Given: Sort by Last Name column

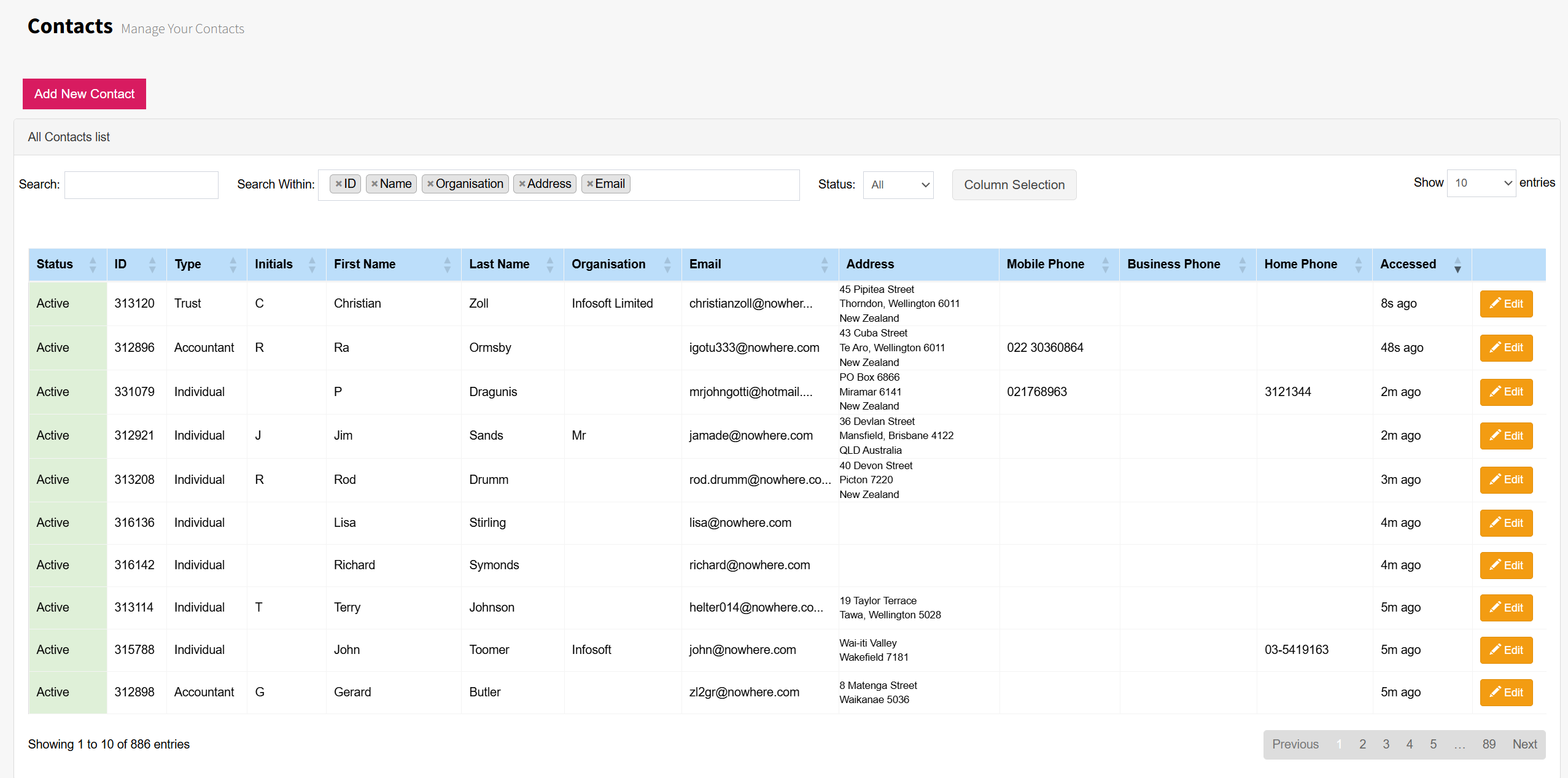Looking at the screenshot, I should click(x=512, y=265).
